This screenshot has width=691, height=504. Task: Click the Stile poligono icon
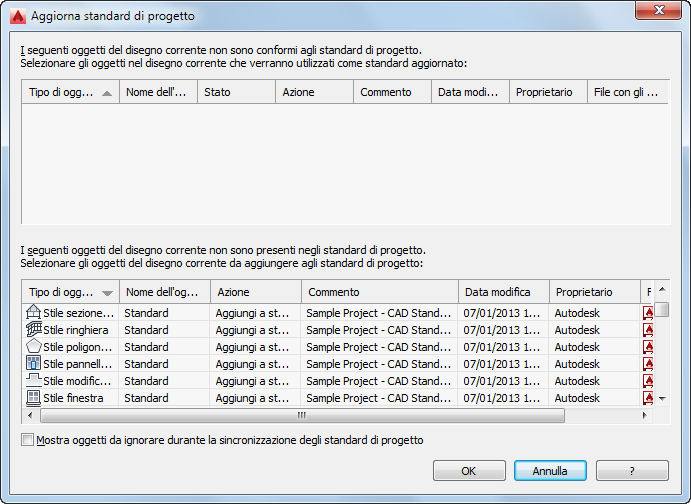(x=33, y=347)
